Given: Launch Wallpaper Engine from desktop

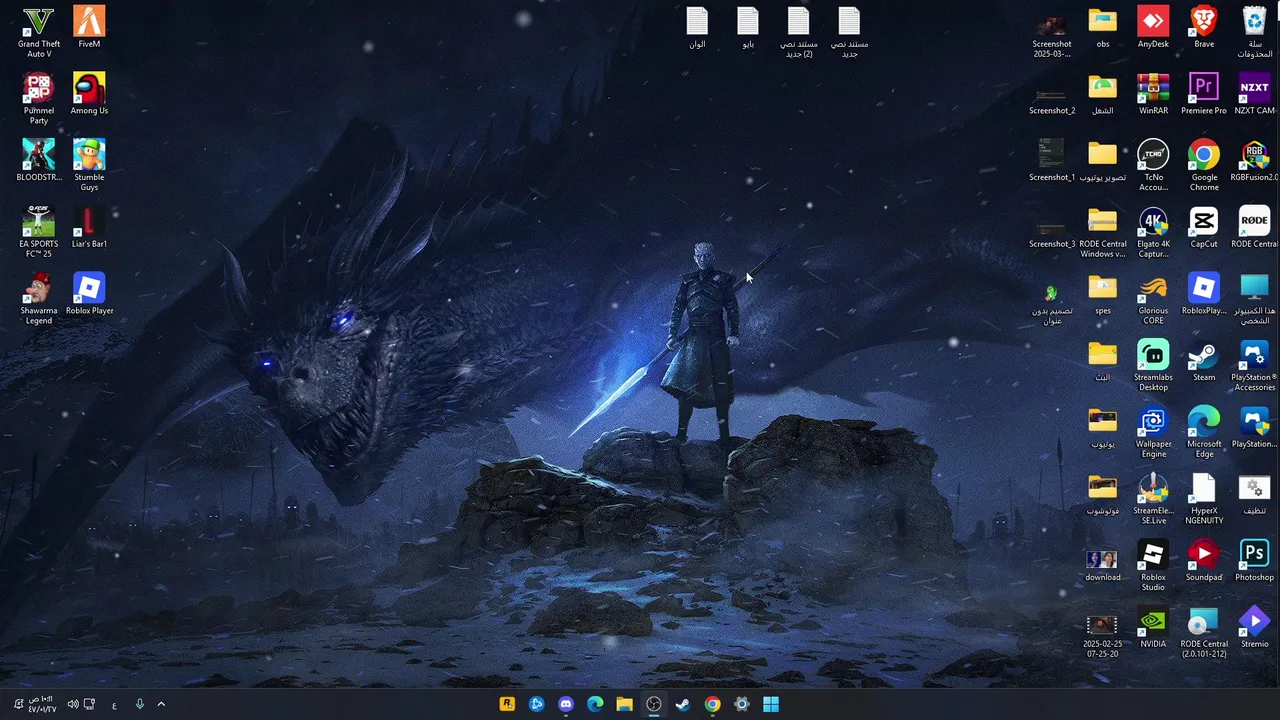Looking at the screenshot, I should click(x=1153, y=432).
